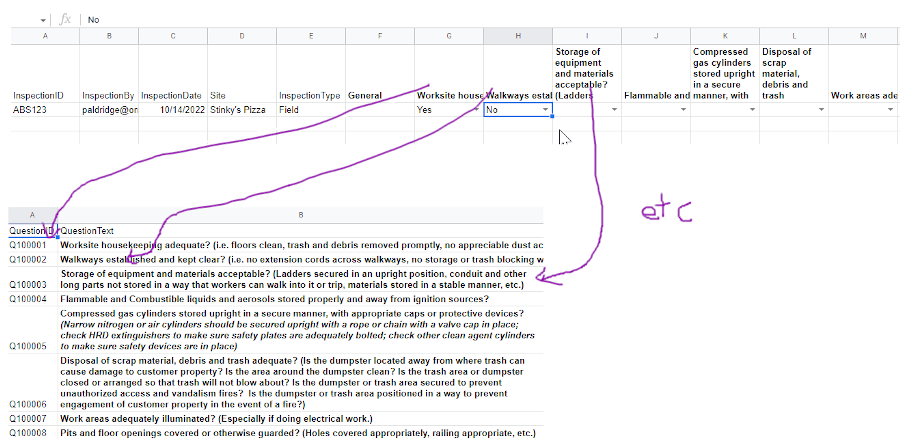Click the InspectionType header cell
The image size is (900, 439).
click(311, 73)
